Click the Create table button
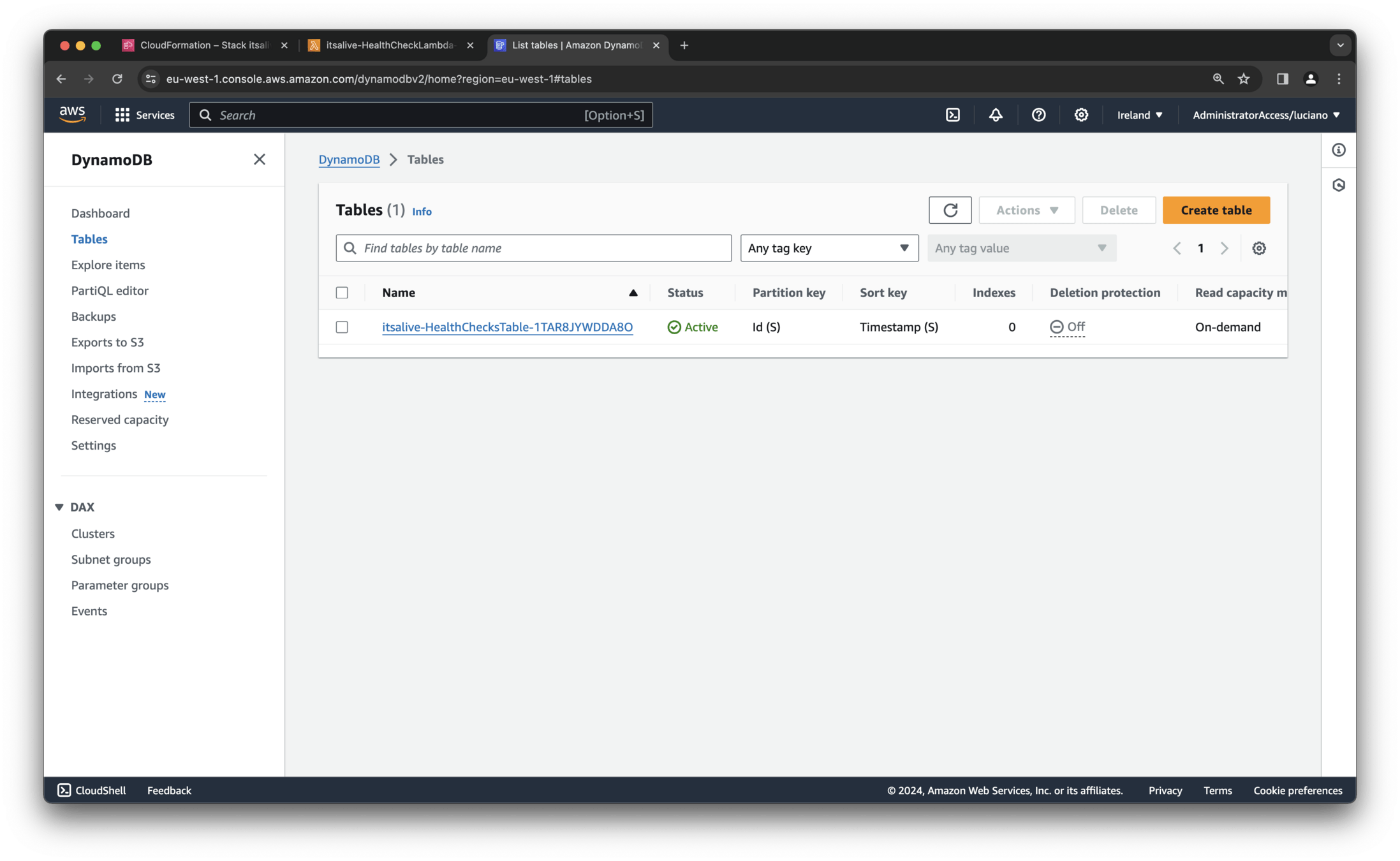The width and height of the screenshot is (1400, 861). 1216,210
